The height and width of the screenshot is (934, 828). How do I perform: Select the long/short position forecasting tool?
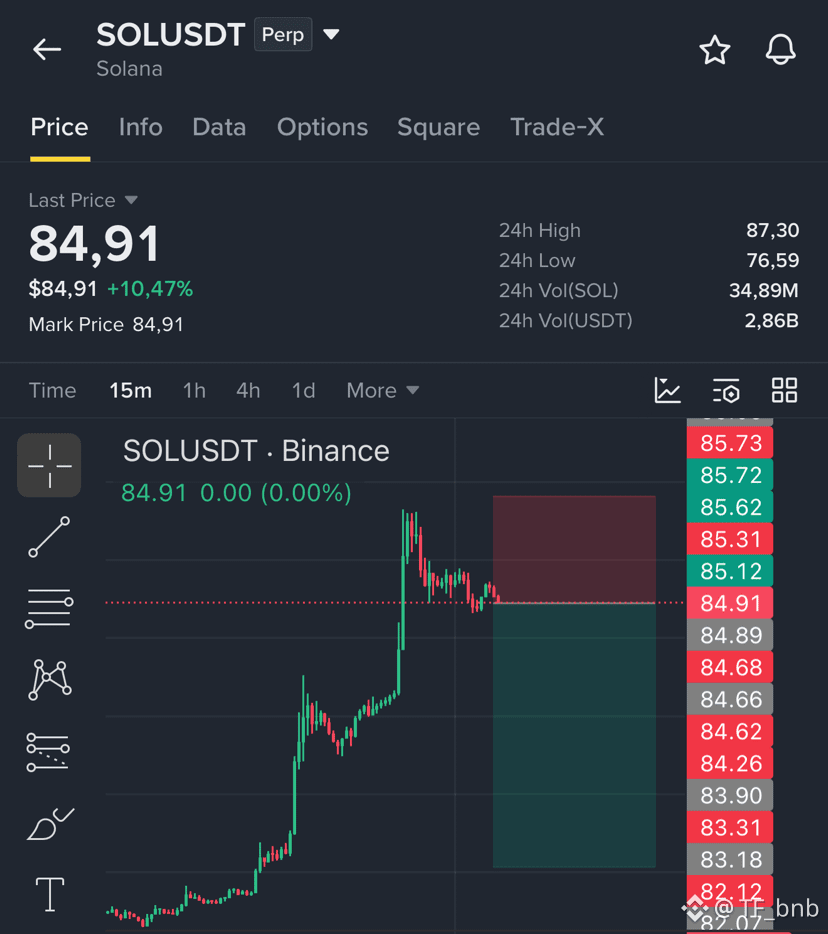48,752
